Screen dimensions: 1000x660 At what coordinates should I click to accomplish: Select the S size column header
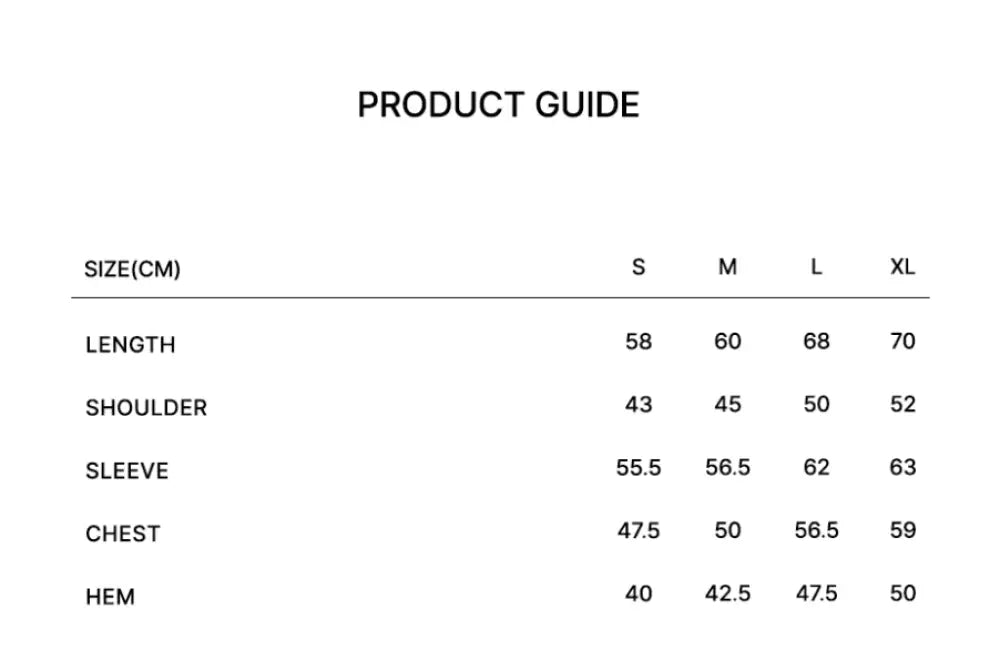pos(639,267)
